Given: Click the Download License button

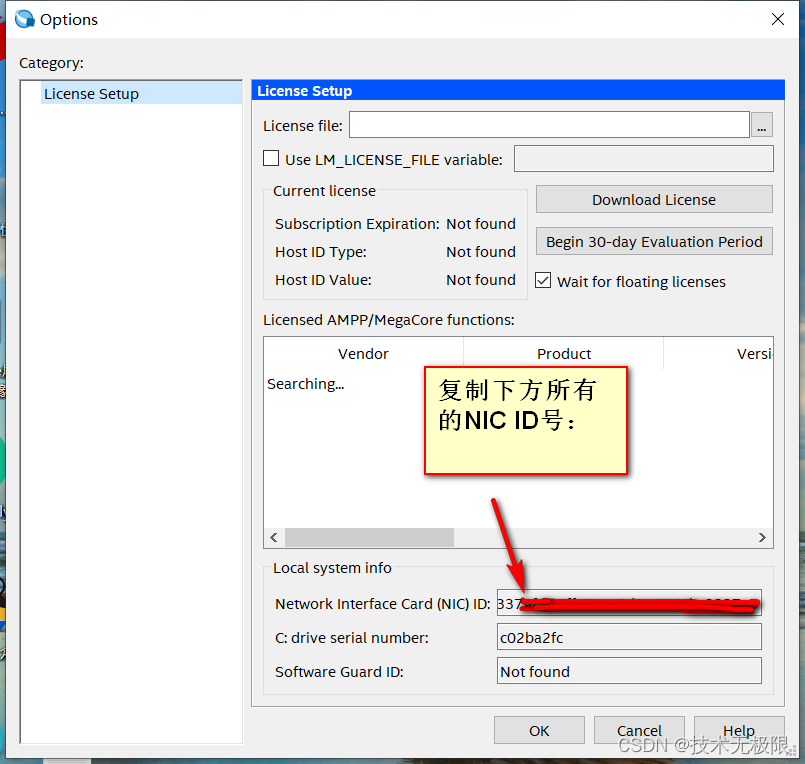Looking at the screenshot, I should pos(654,199).
